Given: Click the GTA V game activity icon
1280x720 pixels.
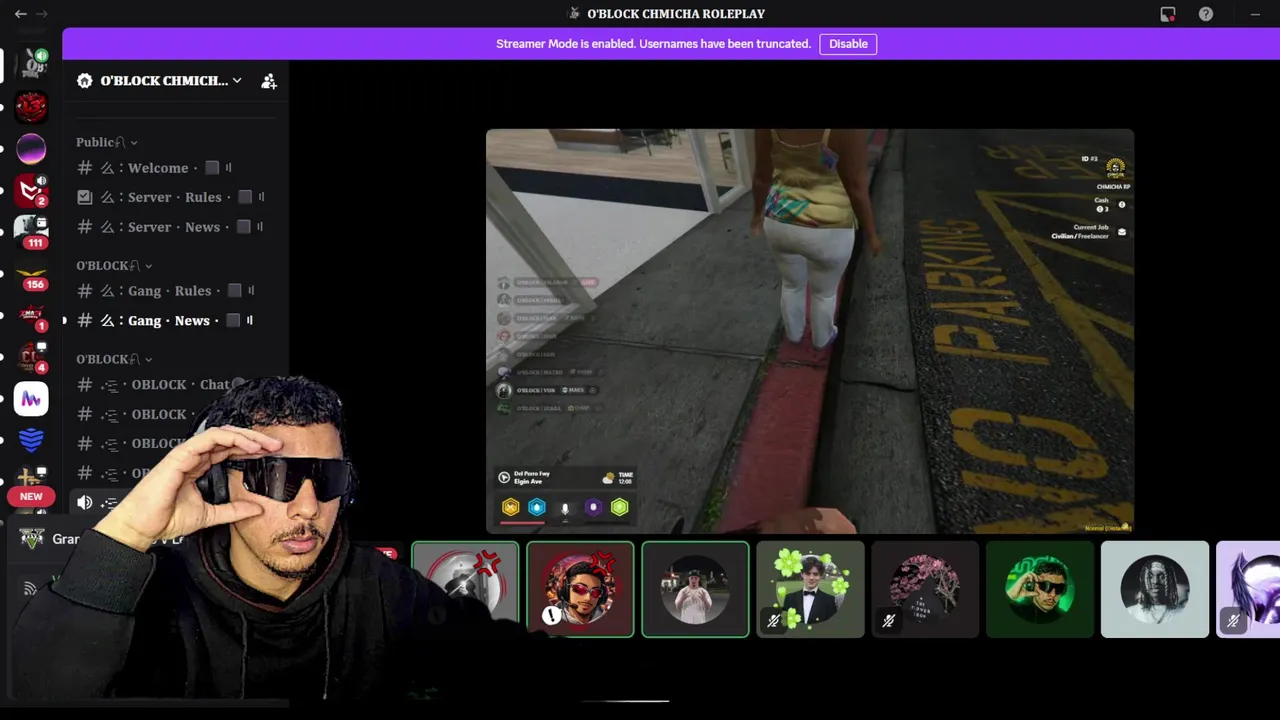Looking at the screenshot, I should (32, 539).
